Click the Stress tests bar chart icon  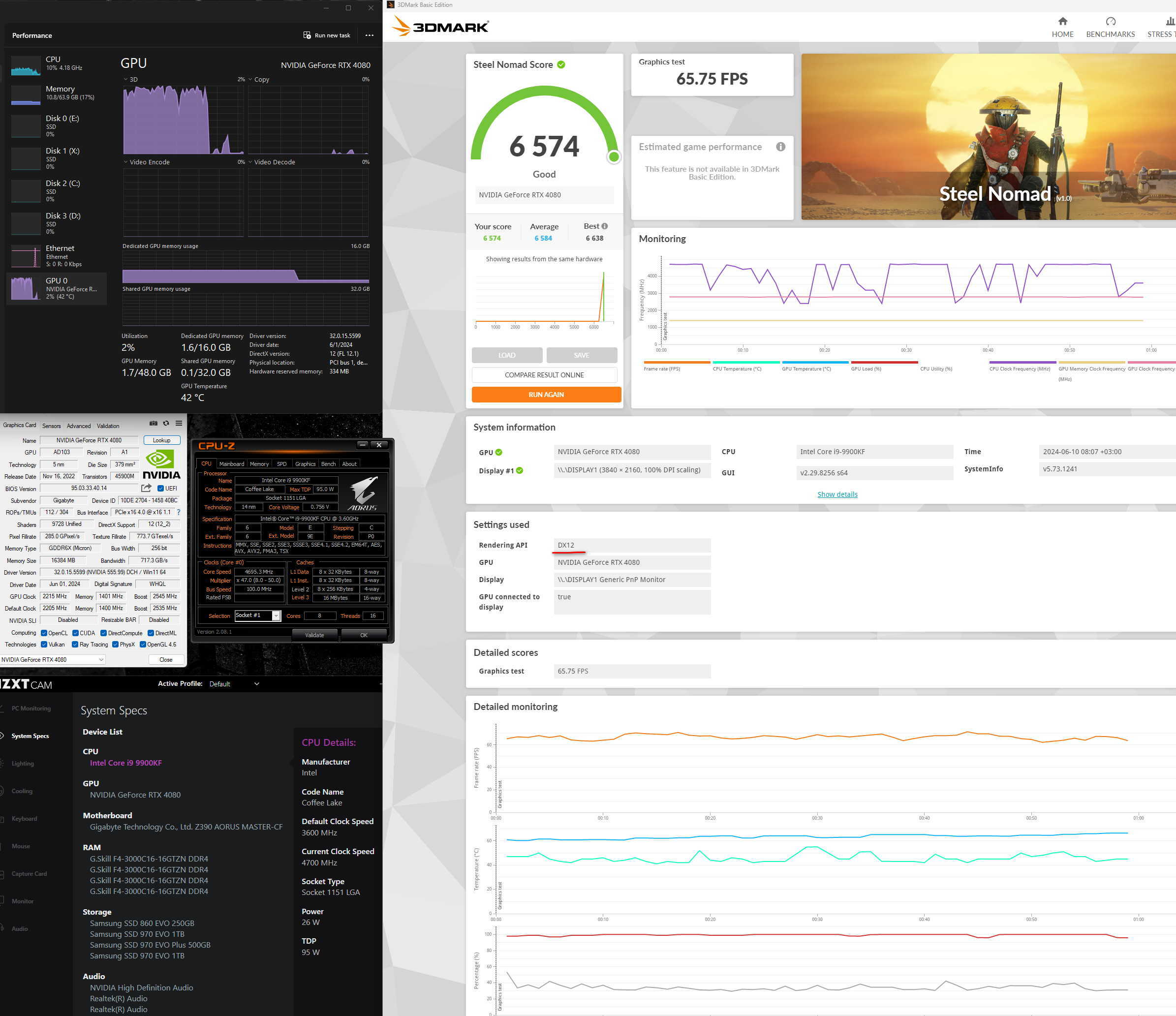tap(1170, 22)
